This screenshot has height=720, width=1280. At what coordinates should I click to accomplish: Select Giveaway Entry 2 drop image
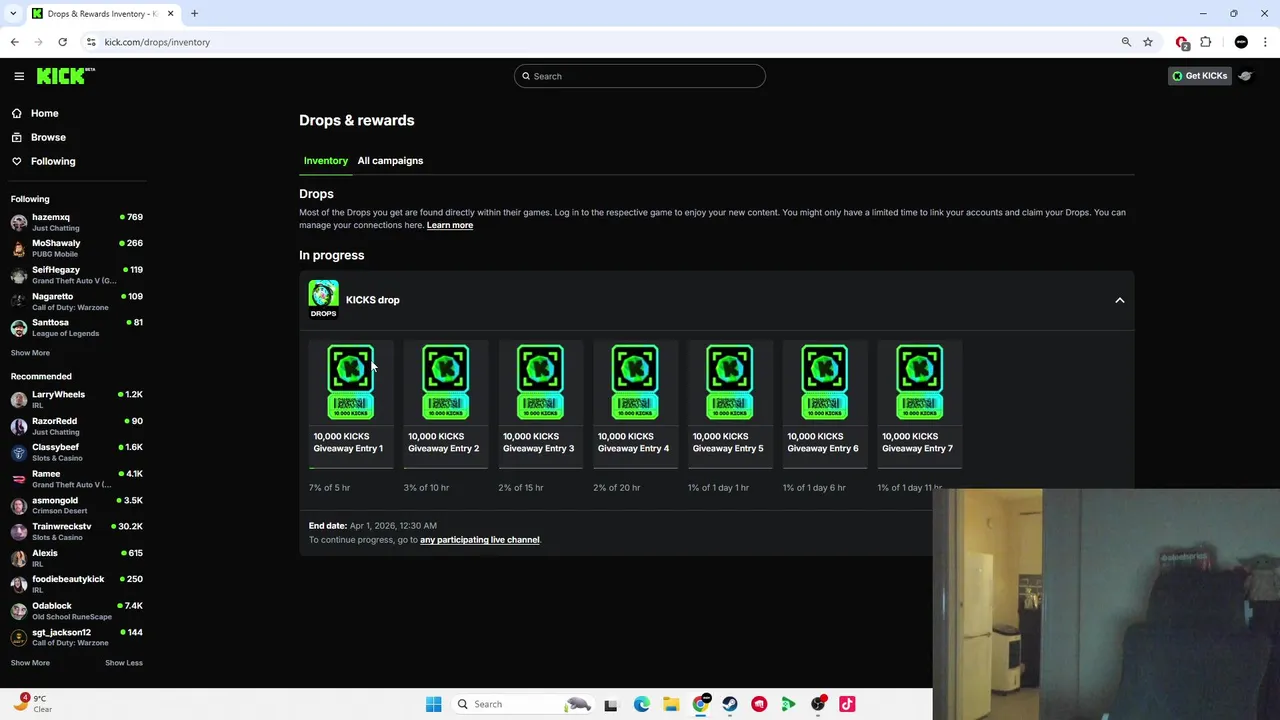(445, 382)
